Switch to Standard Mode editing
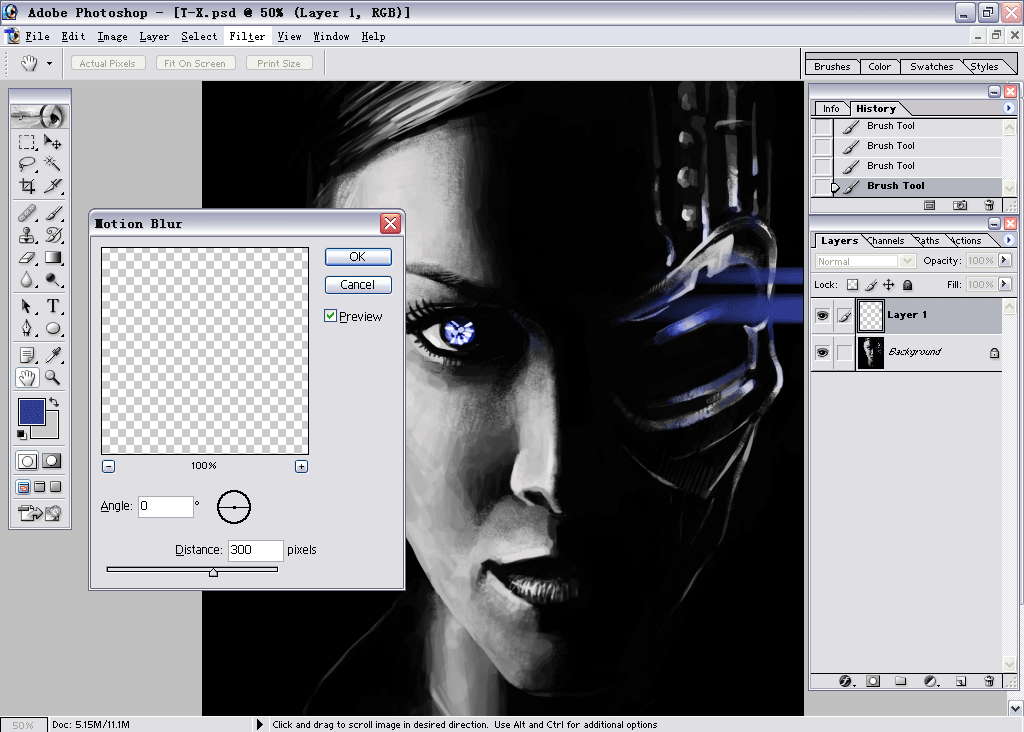1024x732 pixels. click(27, 461)
